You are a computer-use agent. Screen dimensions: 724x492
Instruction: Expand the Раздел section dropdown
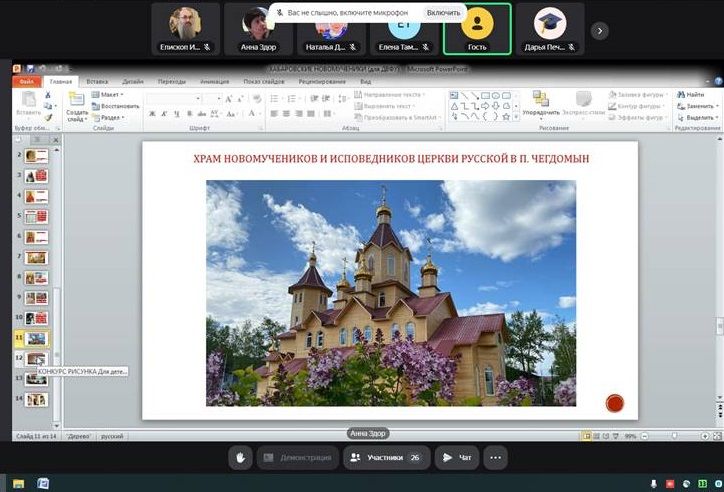tap(111, 117)
